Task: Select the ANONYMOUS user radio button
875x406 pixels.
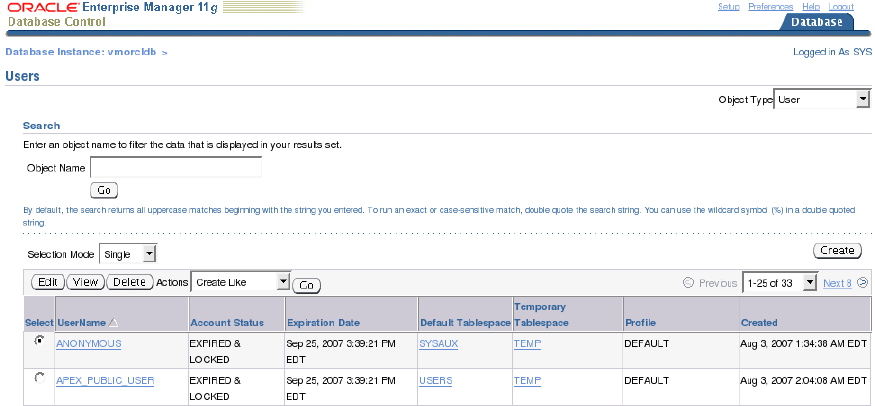Action: pos(39,340)
